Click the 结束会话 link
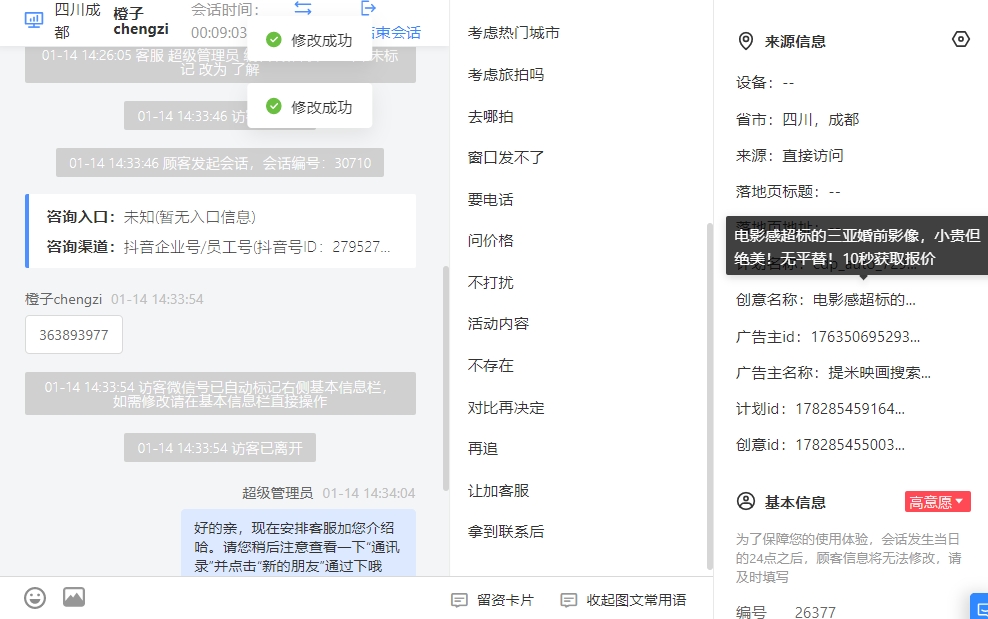This screenshot has width=988, height=619. (397, 33)
